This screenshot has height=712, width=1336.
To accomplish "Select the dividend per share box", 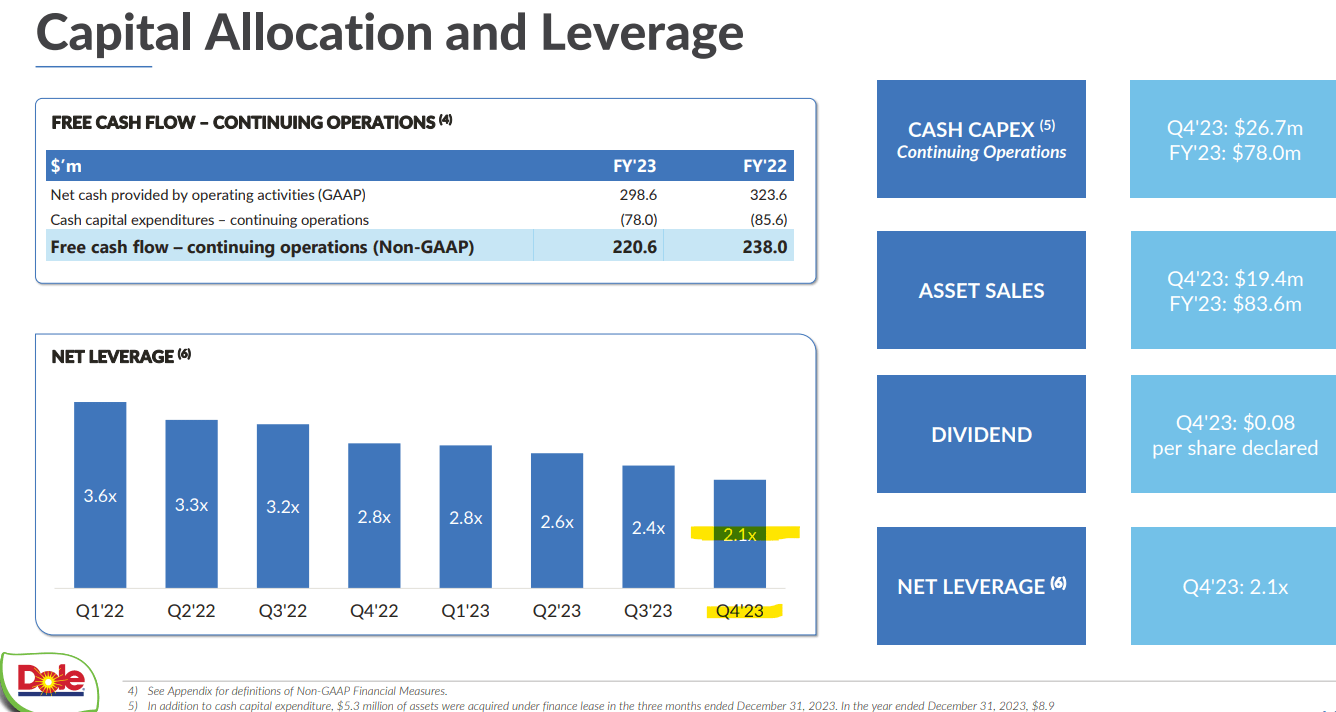I will 1232,434.
